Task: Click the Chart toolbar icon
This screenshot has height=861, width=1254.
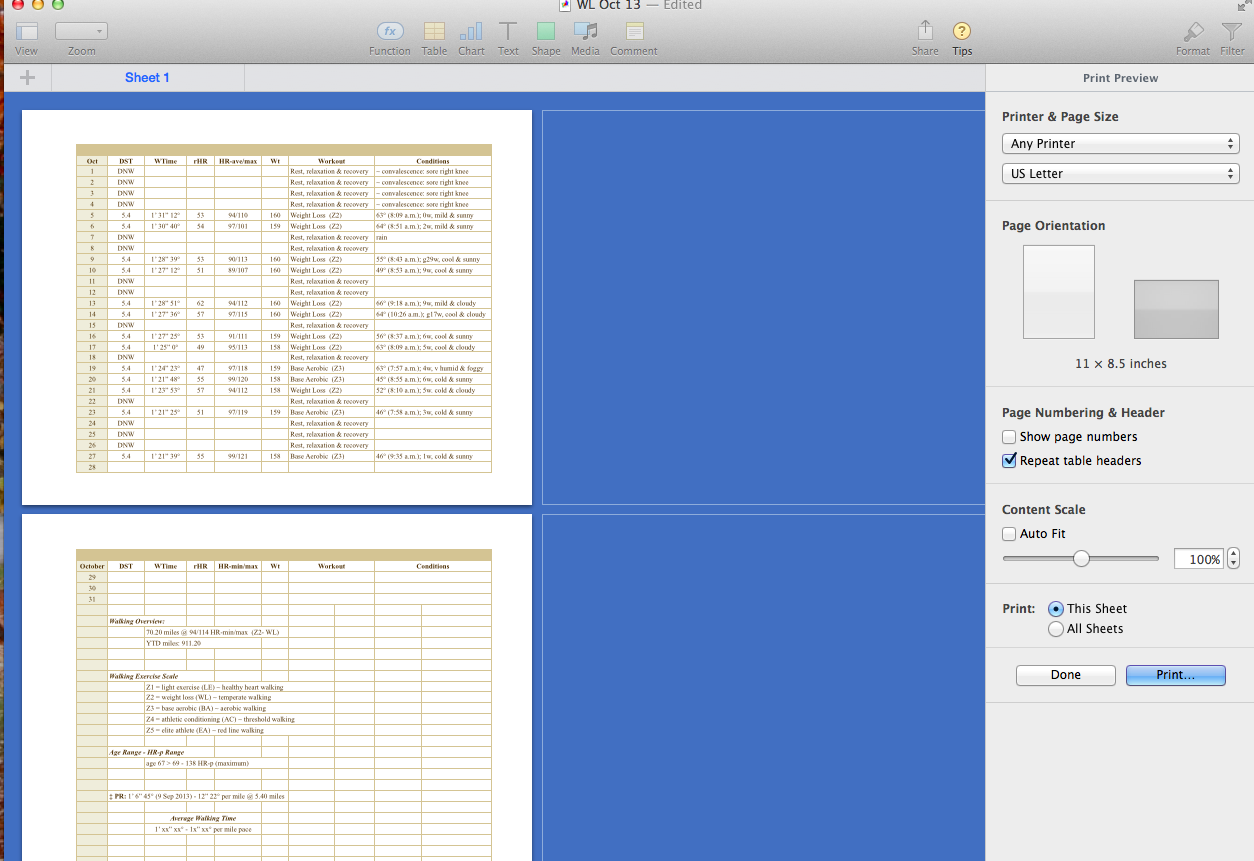Action: coord(471,31)
